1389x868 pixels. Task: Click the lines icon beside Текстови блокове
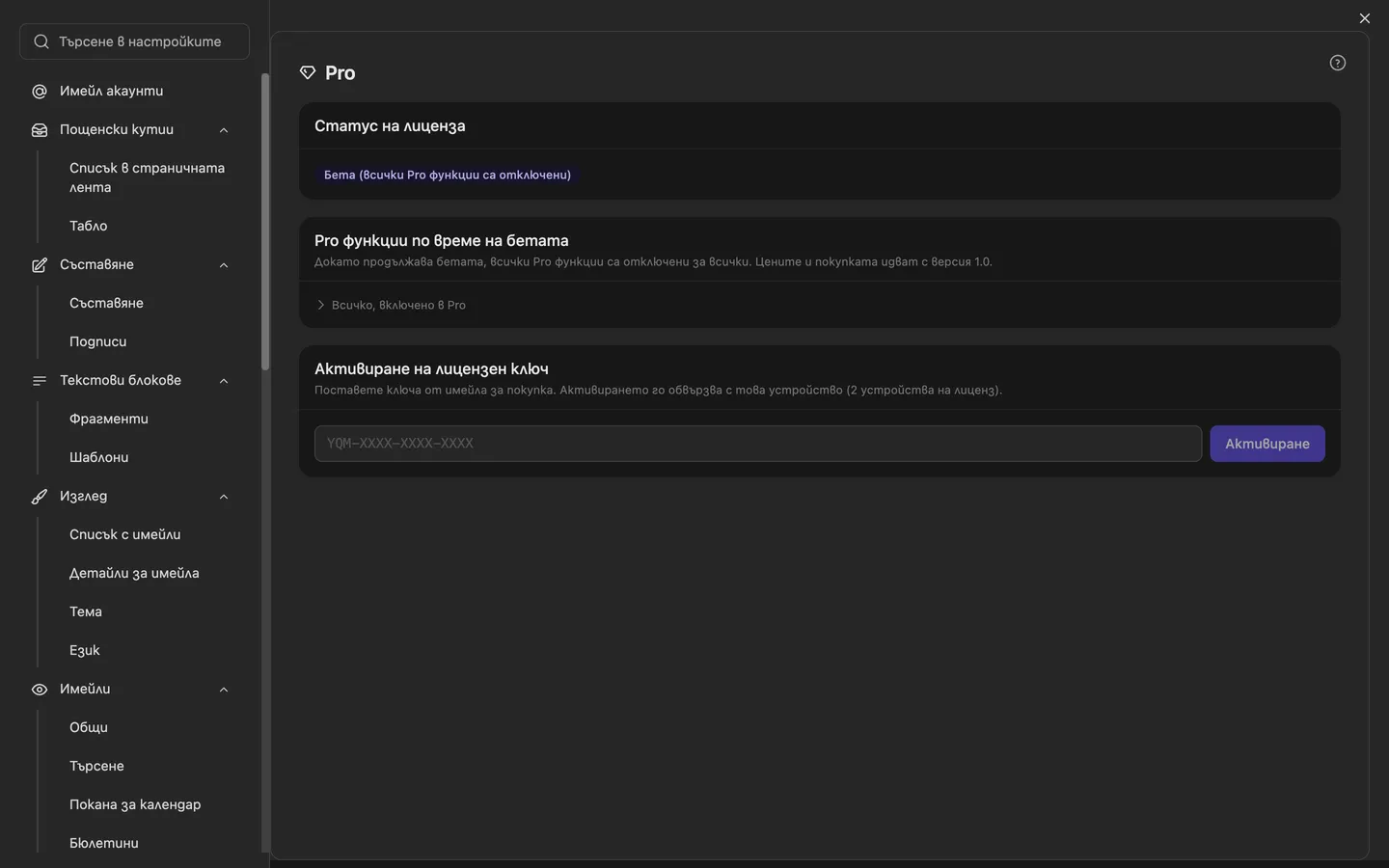pyautogui.click(x=40, y=381)
